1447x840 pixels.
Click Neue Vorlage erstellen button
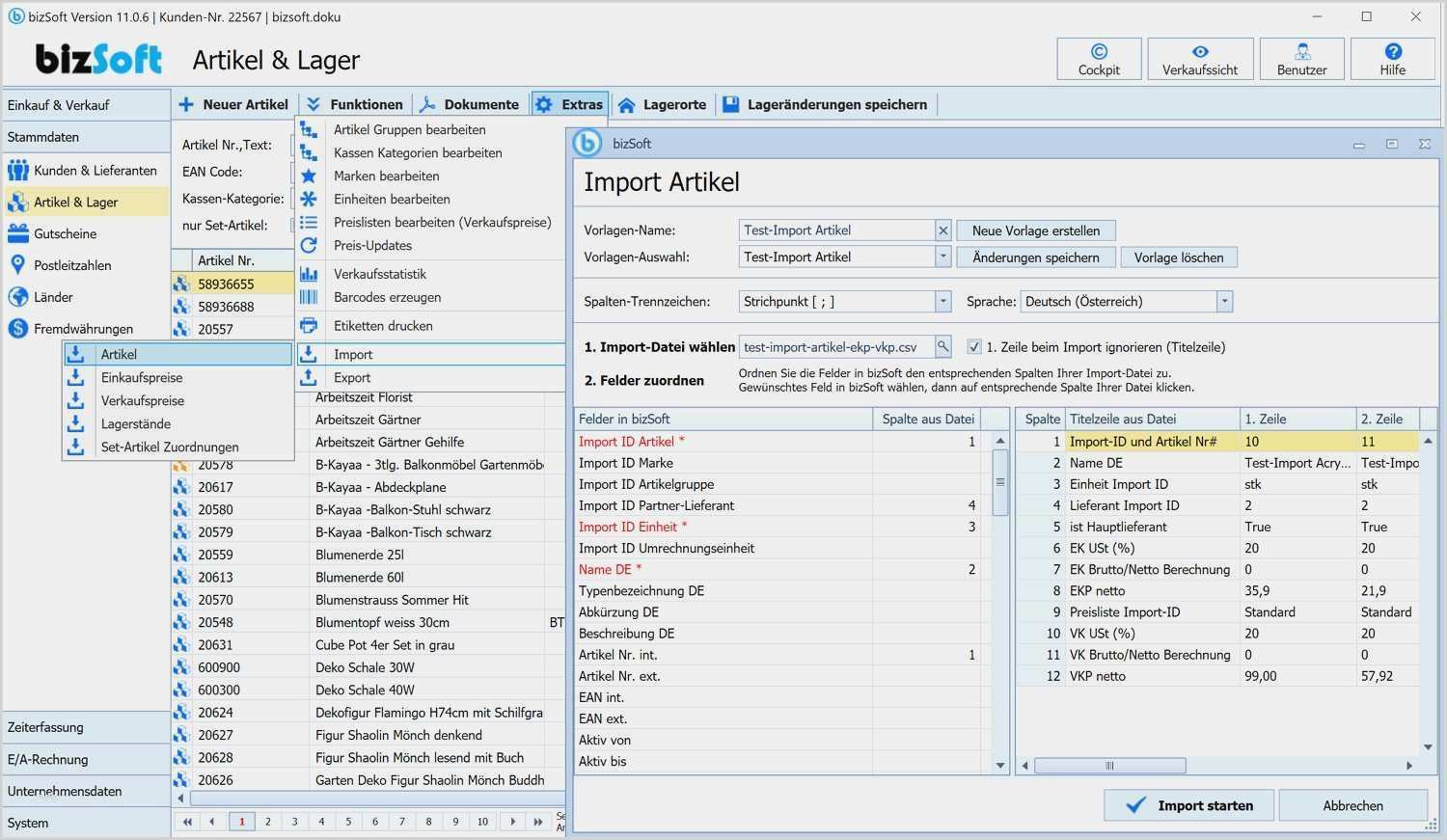pos(1036,230)
